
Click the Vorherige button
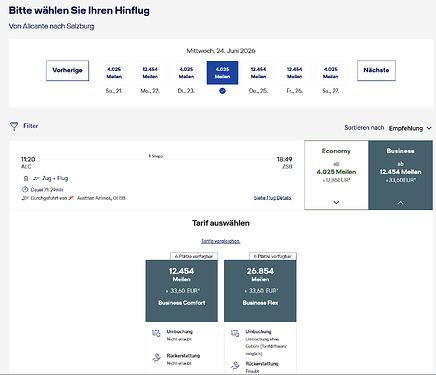67,70
